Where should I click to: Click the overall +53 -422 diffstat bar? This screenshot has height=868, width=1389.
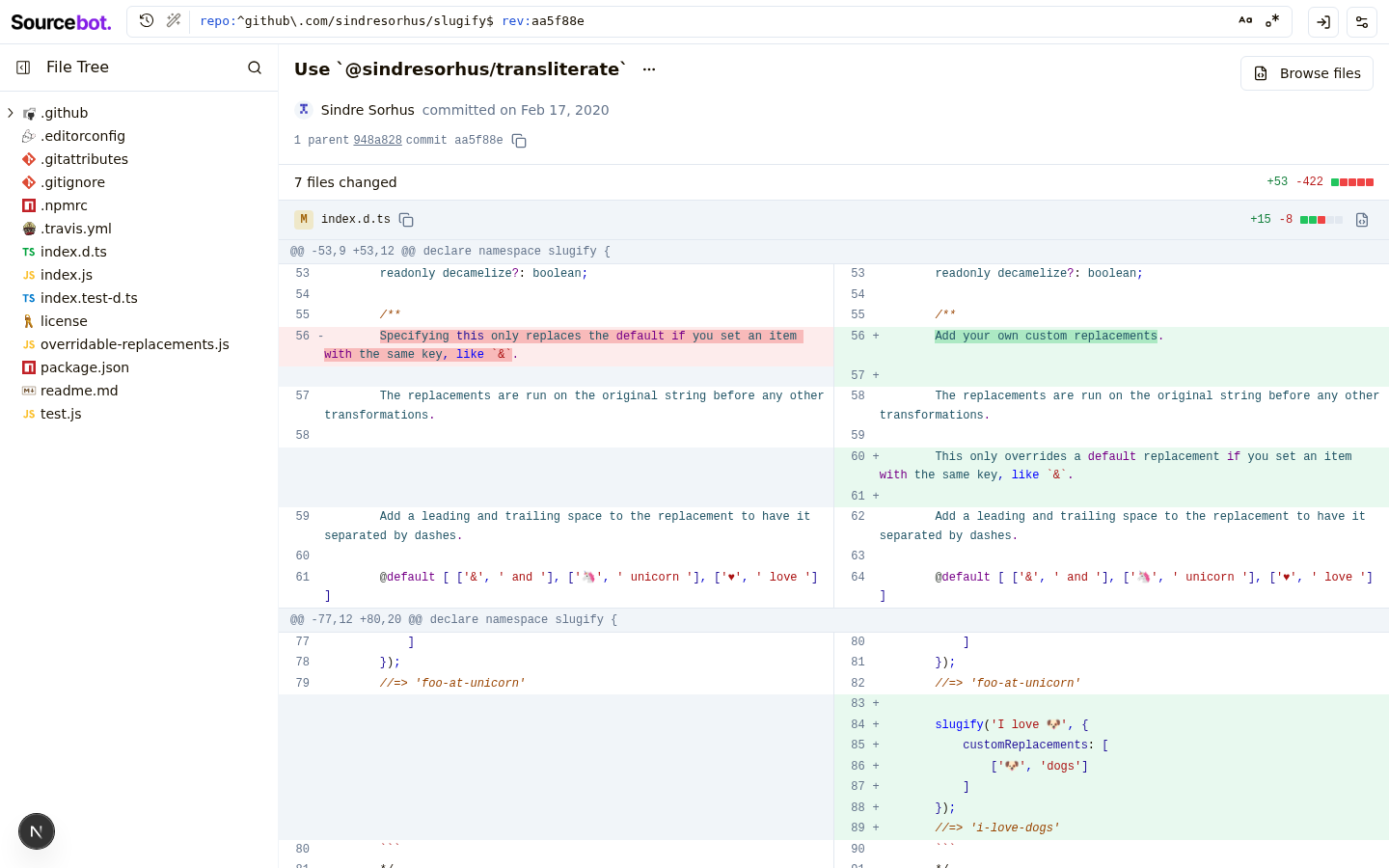point(1352,182)
